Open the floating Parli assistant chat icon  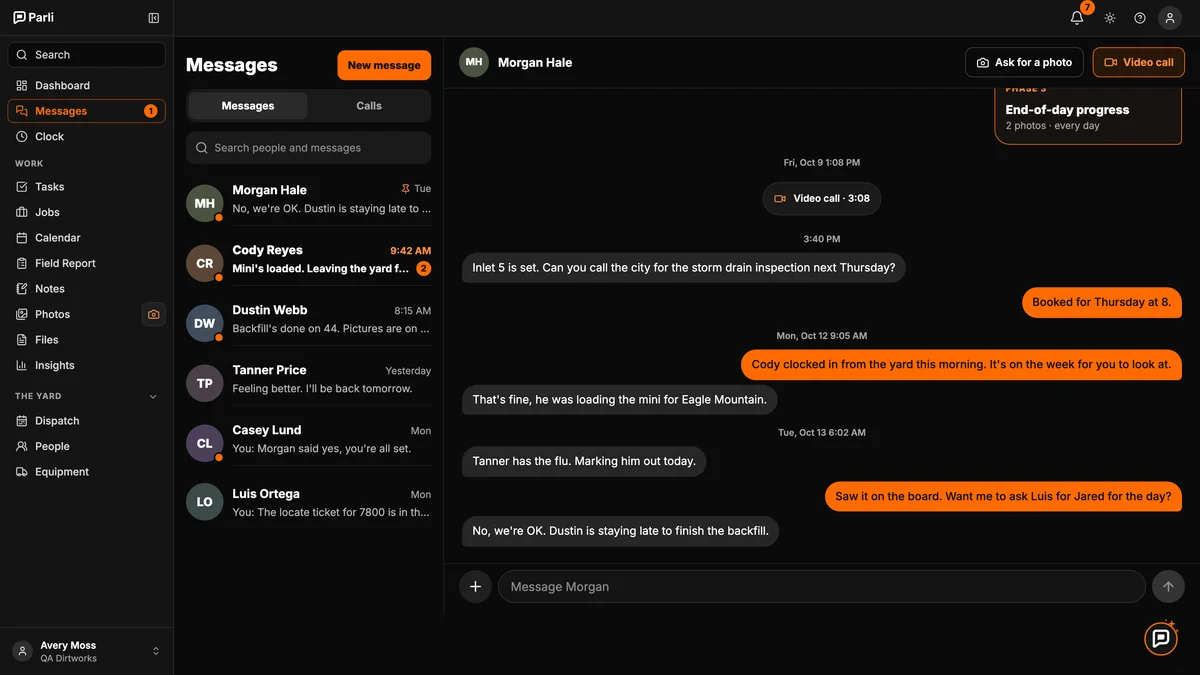pos(1161,638)
